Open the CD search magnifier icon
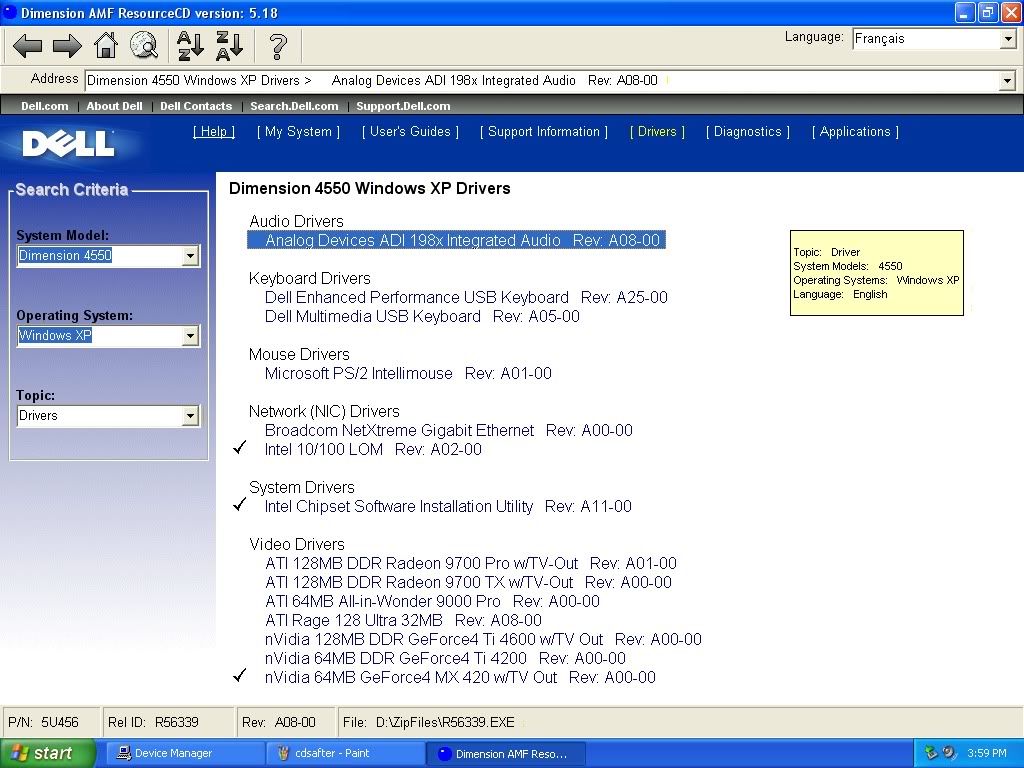Screen dimensions: 1024x768 coord(144,46)
